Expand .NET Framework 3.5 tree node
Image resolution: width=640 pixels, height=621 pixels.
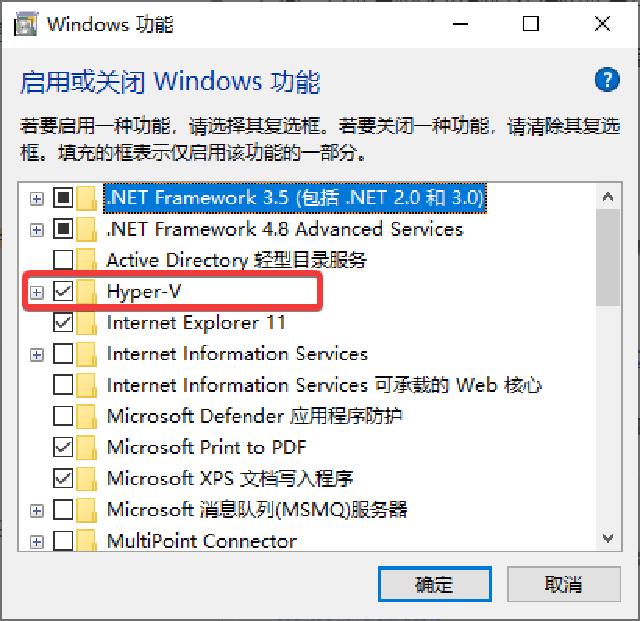point(37,199)
